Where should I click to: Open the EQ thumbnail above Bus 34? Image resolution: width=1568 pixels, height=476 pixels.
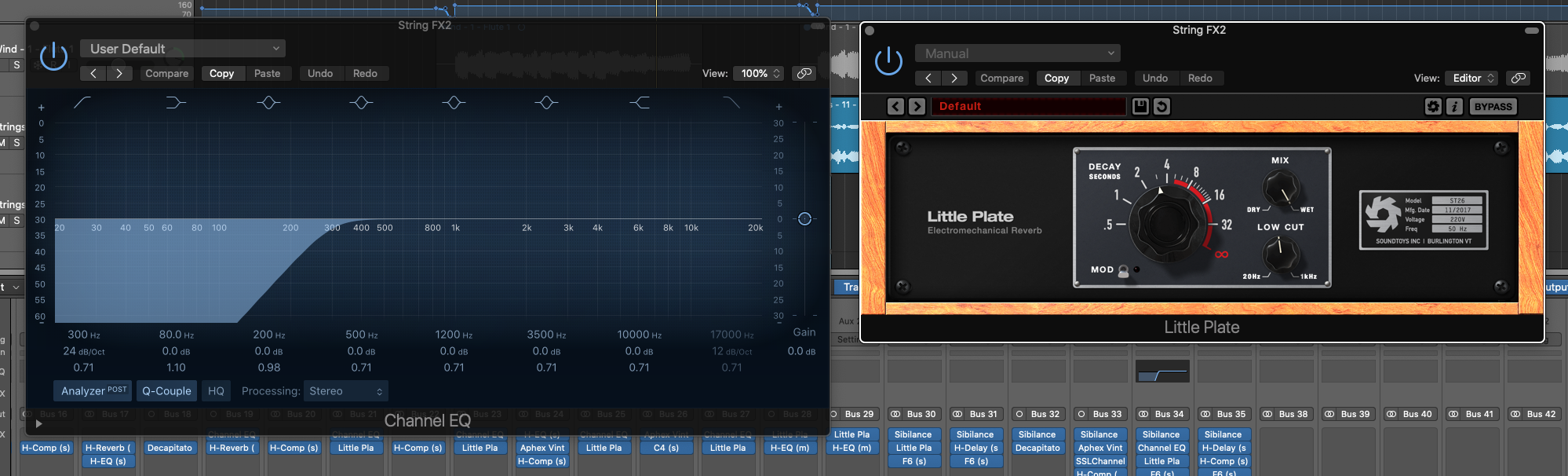pyautogui.click(x=1162, y=372)
